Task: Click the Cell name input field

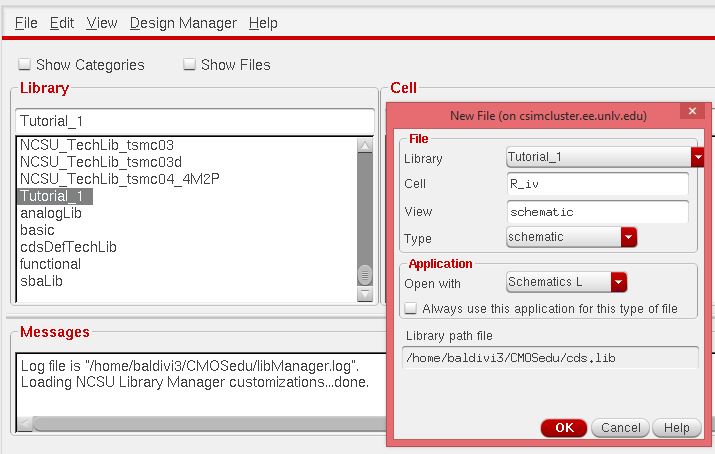Action: click(597, 184)
